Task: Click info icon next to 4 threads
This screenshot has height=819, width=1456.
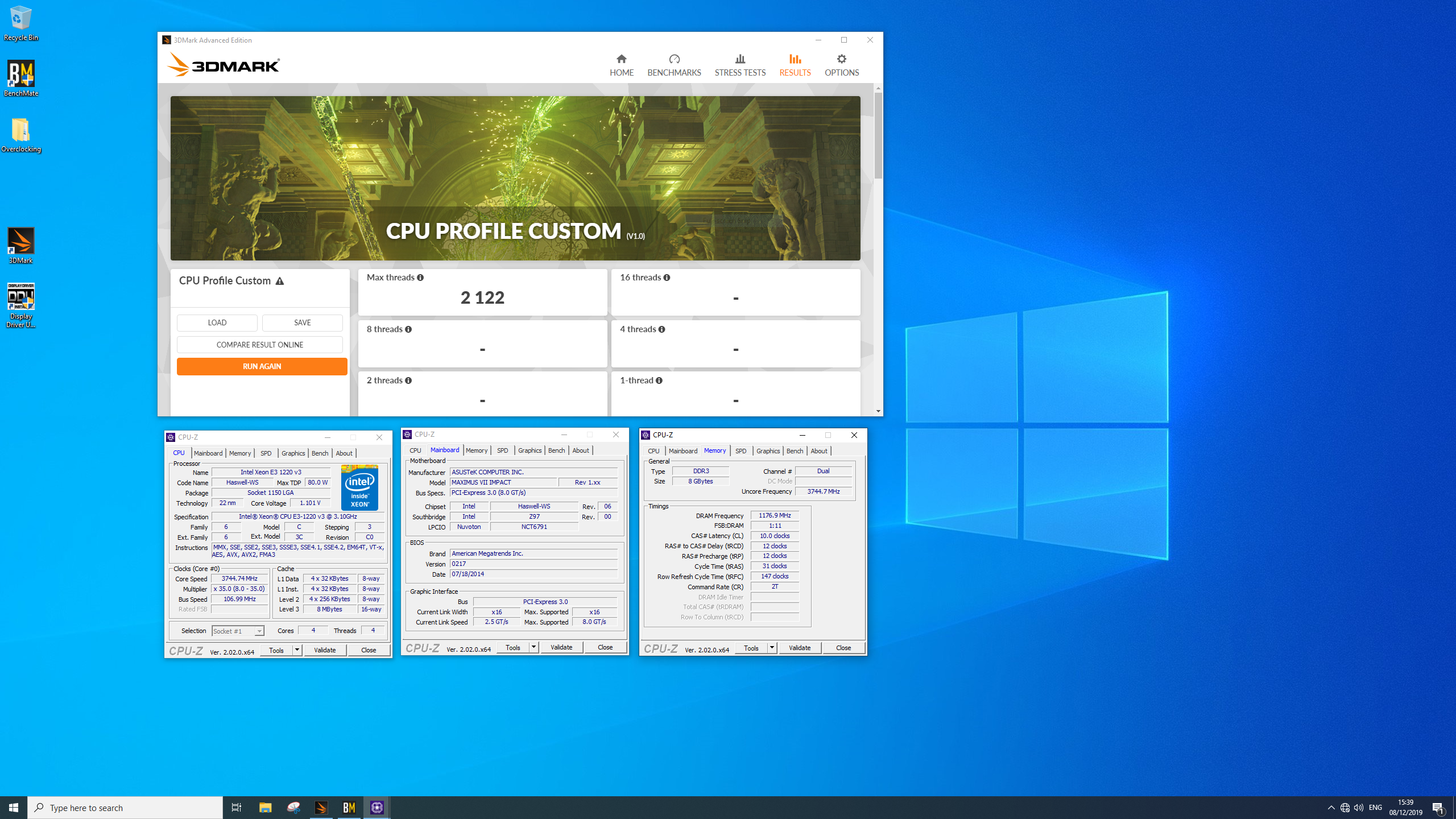Action: pos(661,329)
